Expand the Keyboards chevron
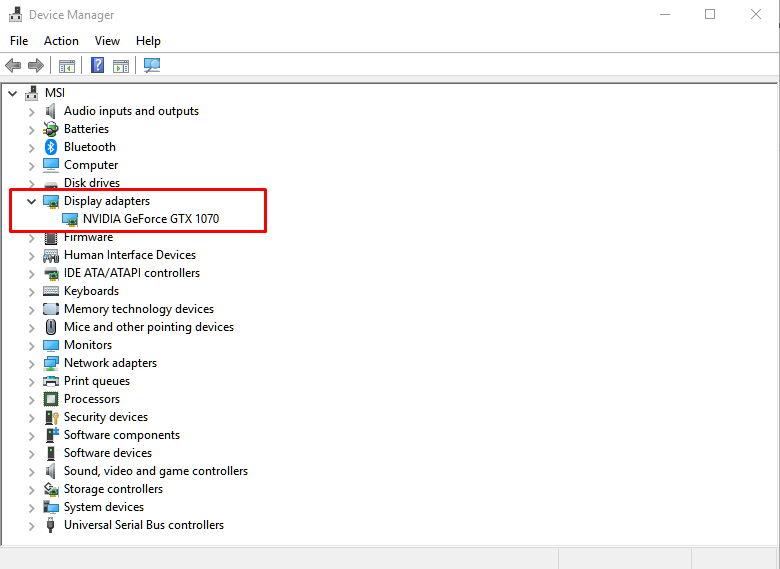The width and height of the screenshot is (780, 569). coord(31,291)
